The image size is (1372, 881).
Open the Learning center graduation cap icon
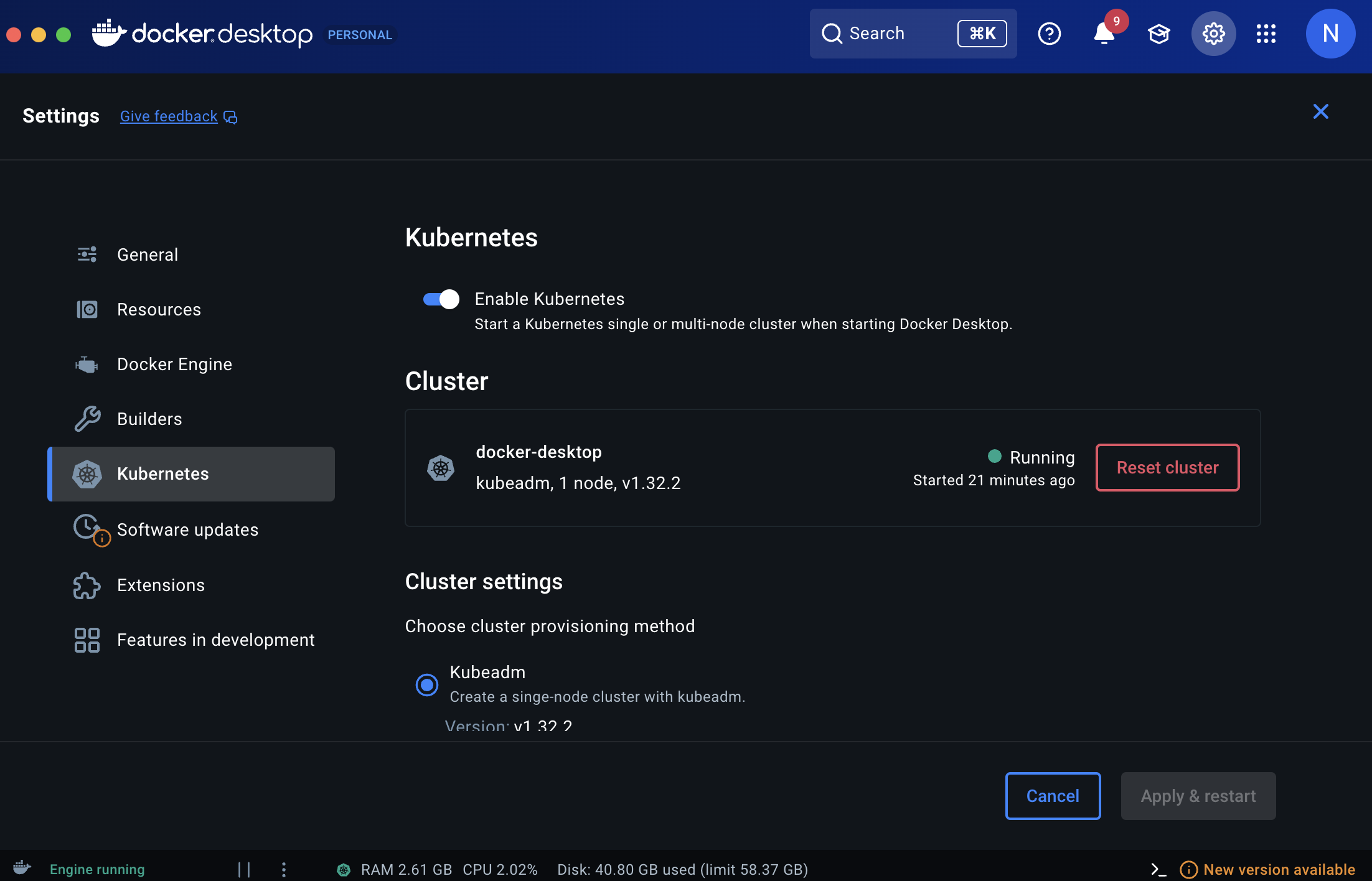point(1158,34)
